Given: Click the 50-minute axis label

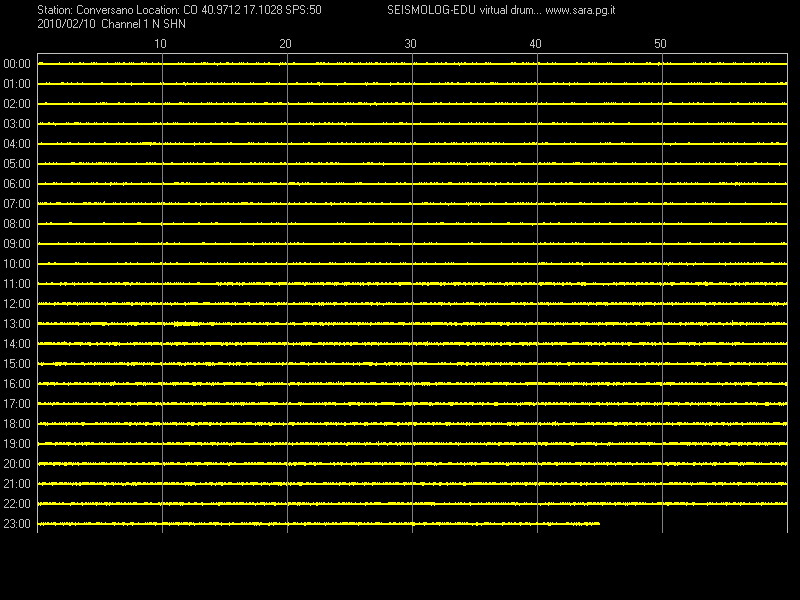Looking at the screenshot, I should 660,44.
